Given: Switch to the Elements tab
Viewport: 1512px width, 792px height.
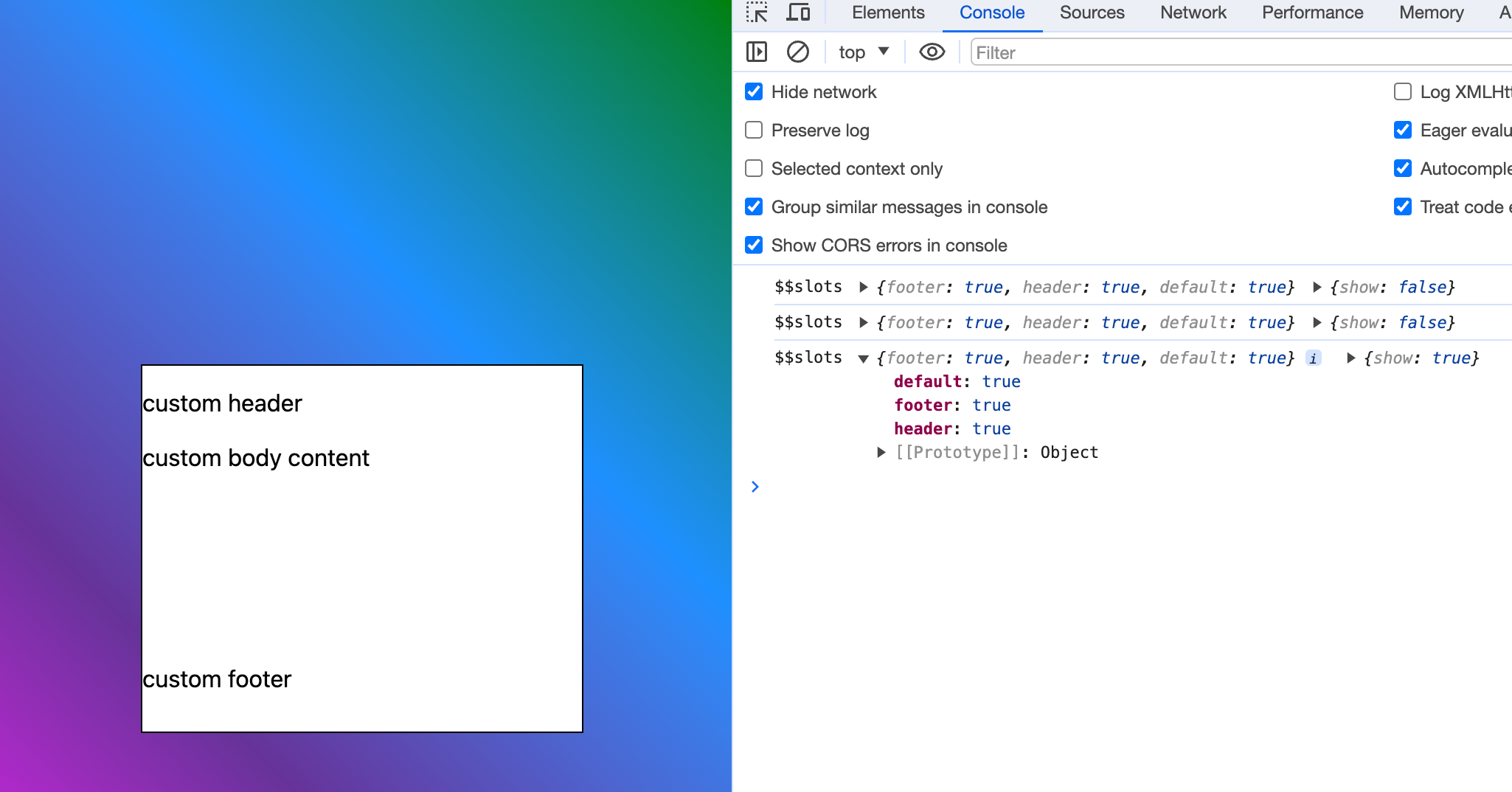Looking at the screenshot, I should (x=887, y=13).
